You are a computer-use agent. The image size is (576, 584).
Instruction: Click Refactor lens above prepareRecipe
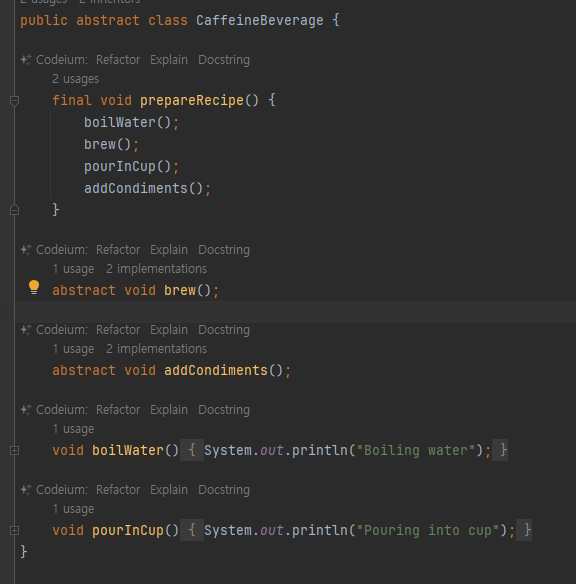118,60
